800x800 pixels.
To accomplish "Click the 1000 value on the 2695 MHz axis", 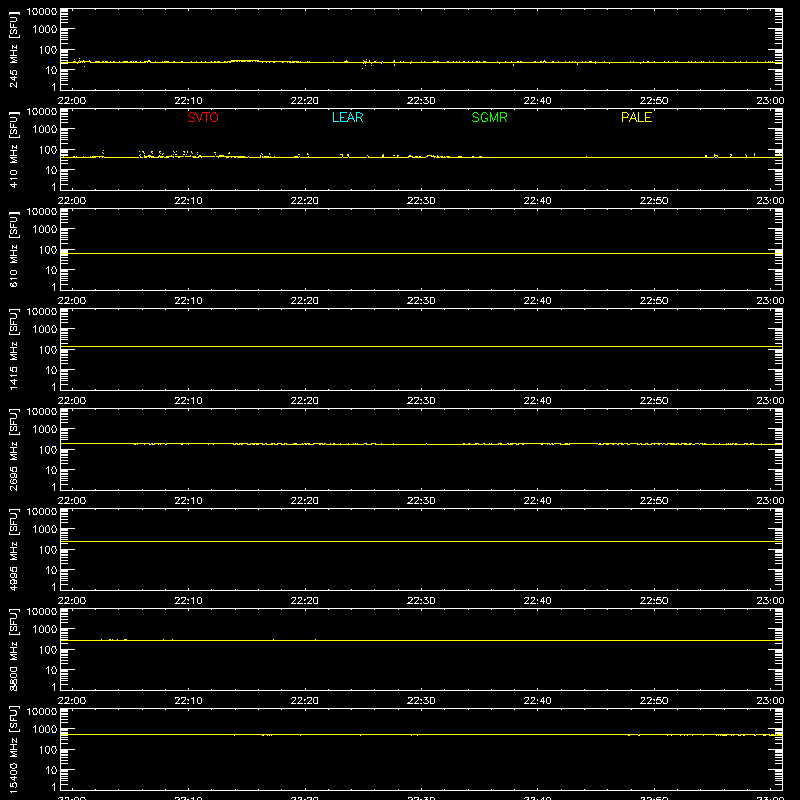I will [45, 430].
